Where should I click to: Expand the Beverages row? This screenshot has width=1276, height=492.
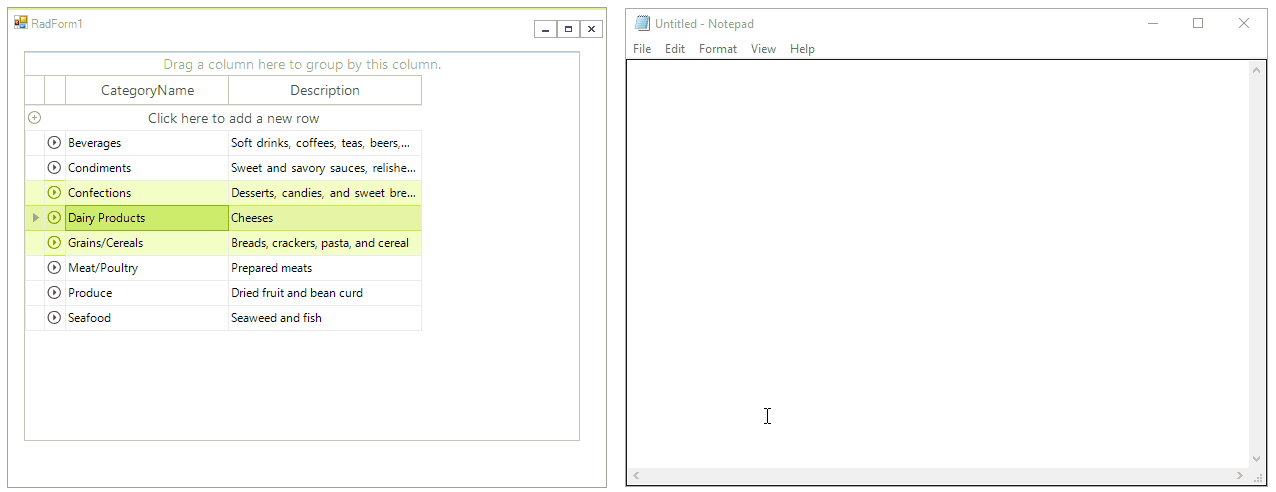point(55,143)
